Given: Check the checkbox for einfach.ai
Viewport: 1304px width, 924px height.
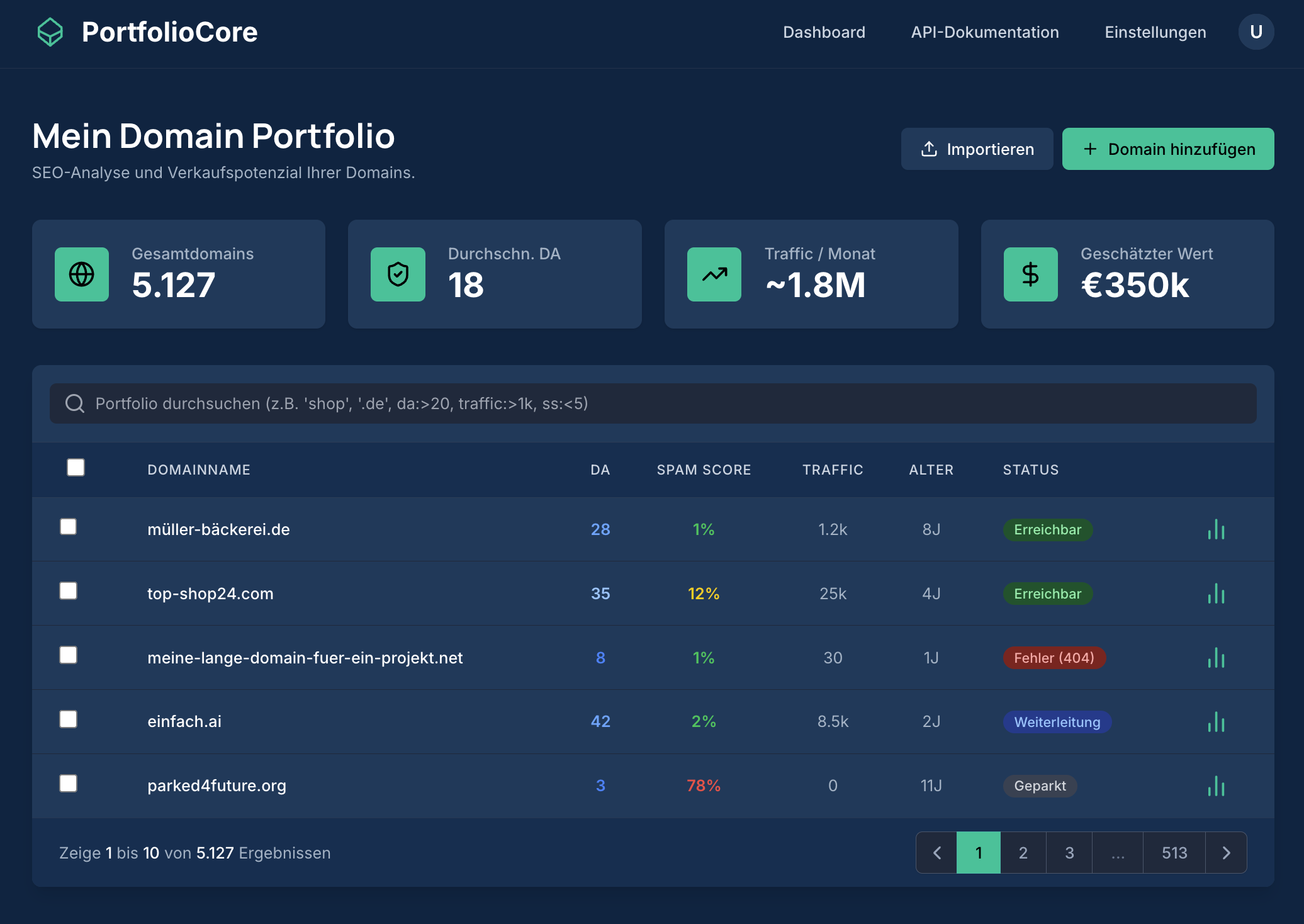Looking at the screenshot, I should point(68,719).
